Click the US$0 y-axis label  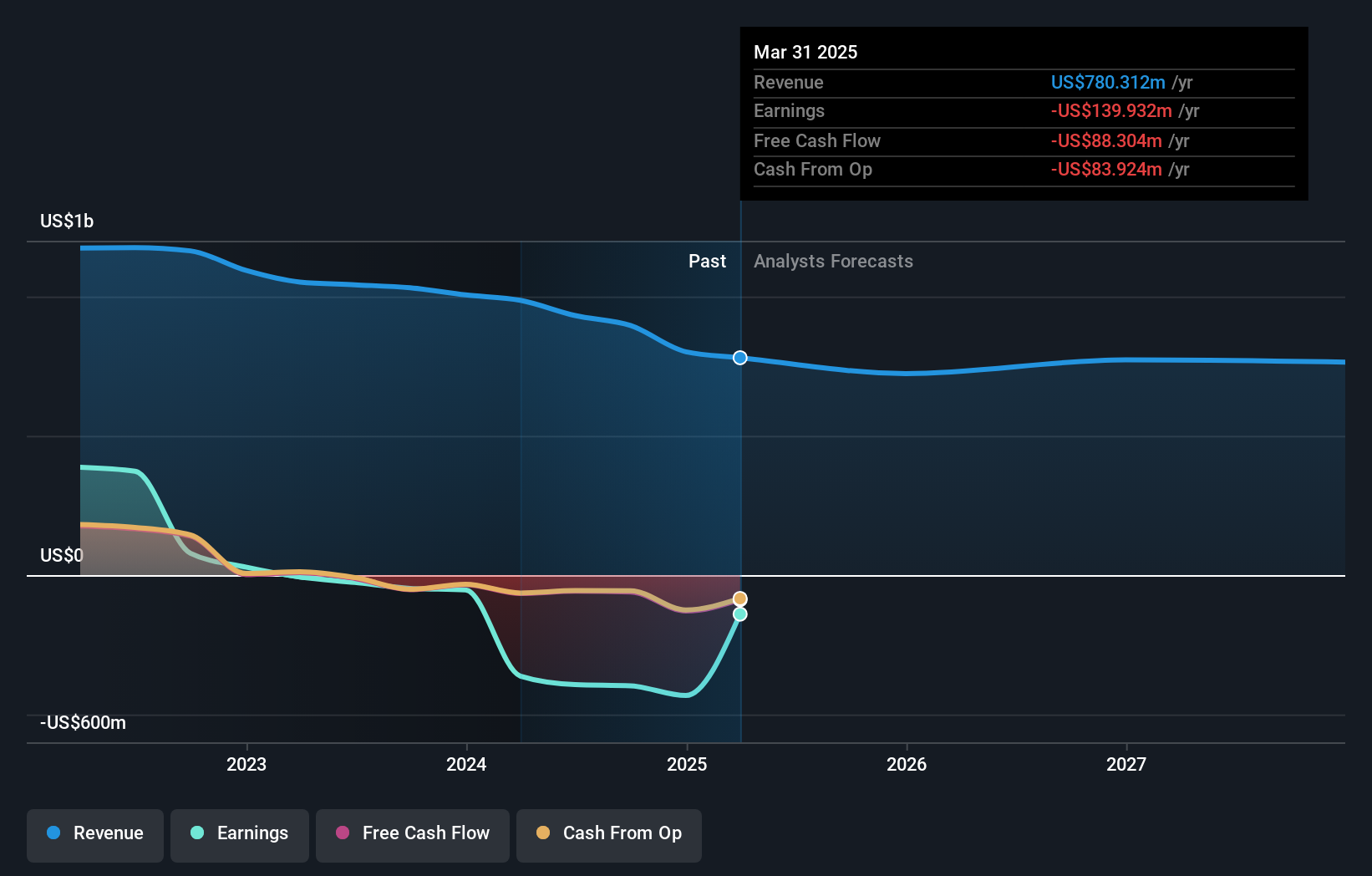[62, 555]
